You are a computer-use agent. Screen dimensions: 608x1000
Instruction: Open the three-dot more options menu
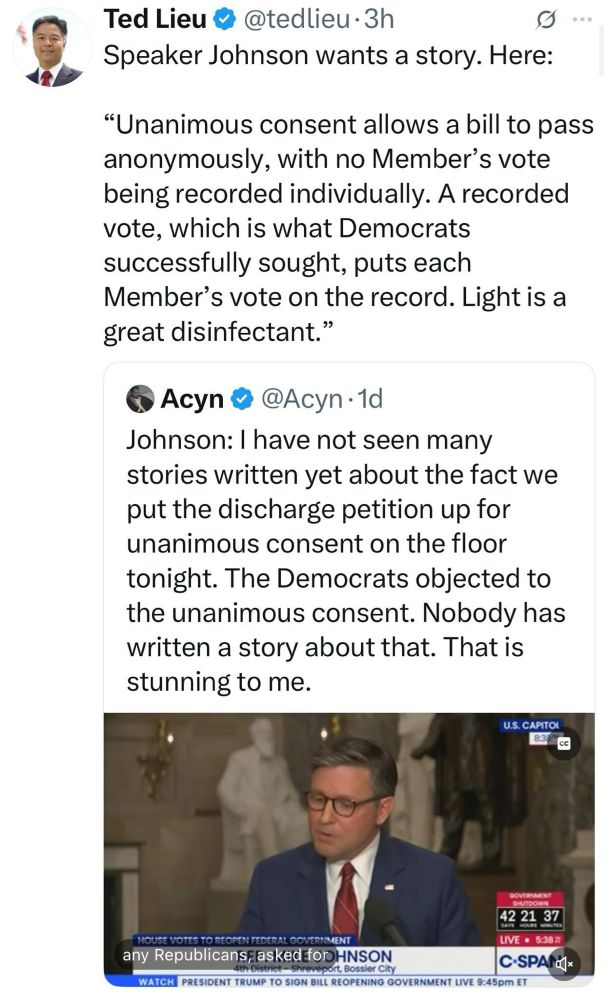pyautogui.click(x=582, y=19)
